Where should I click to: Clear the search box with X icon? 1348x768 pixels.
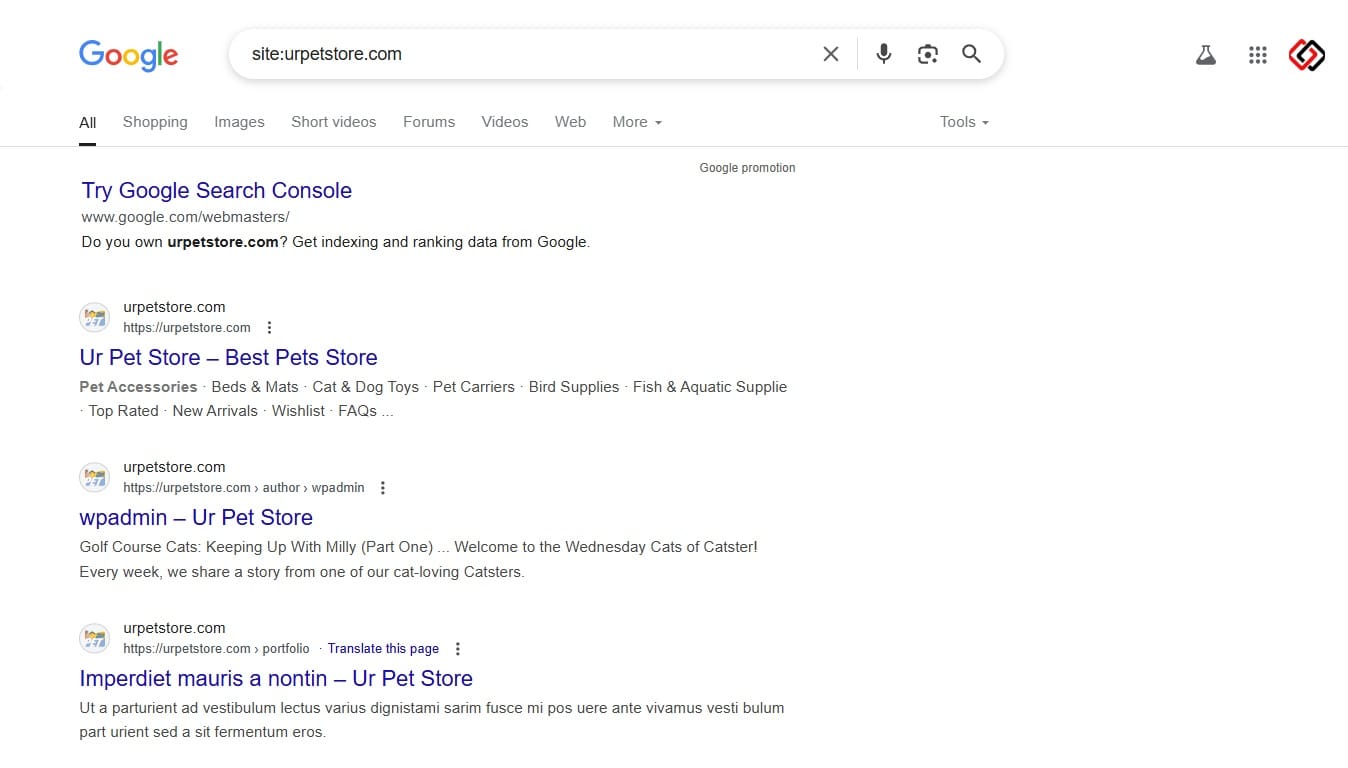click(830, 54)
